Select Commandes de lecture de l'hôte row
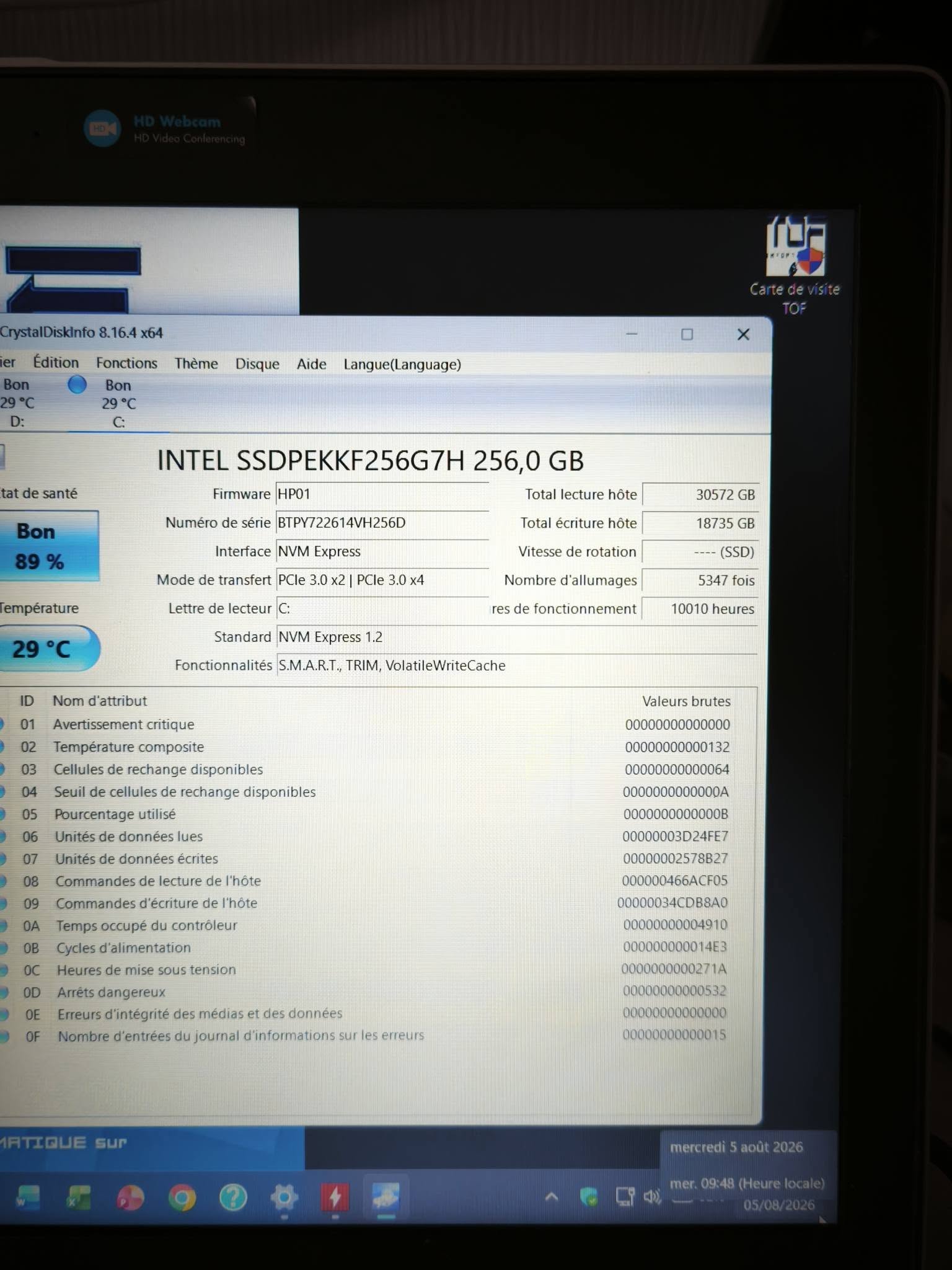The width and height of the screenshot is (952, 1270). 378,881
